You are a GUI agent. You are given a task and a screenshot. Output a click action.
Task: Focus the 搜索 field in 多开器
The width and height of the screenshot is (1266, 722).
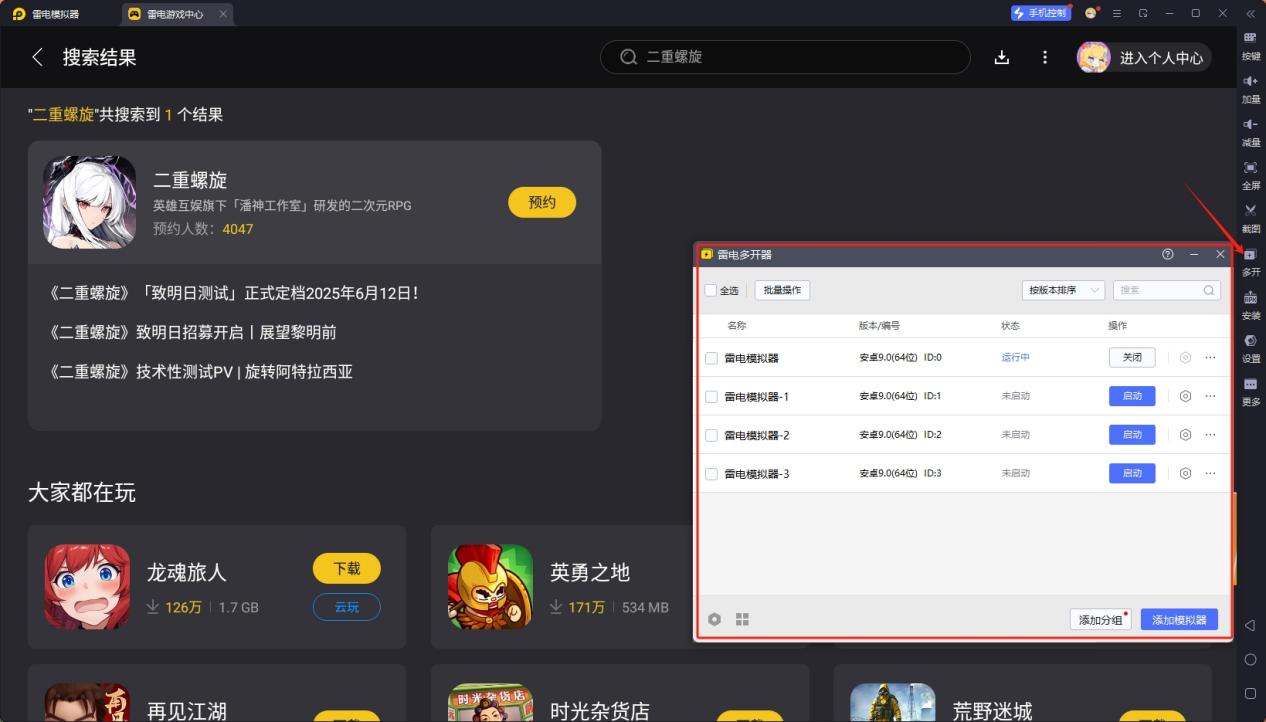(x=1167, y=290)
